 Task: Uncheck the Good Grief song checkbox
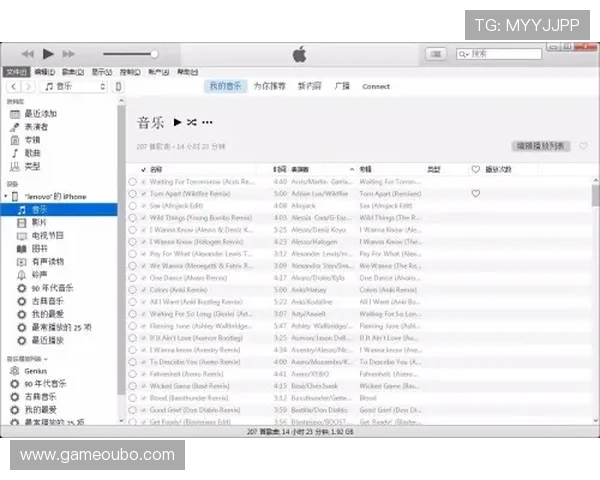(143, 410)
